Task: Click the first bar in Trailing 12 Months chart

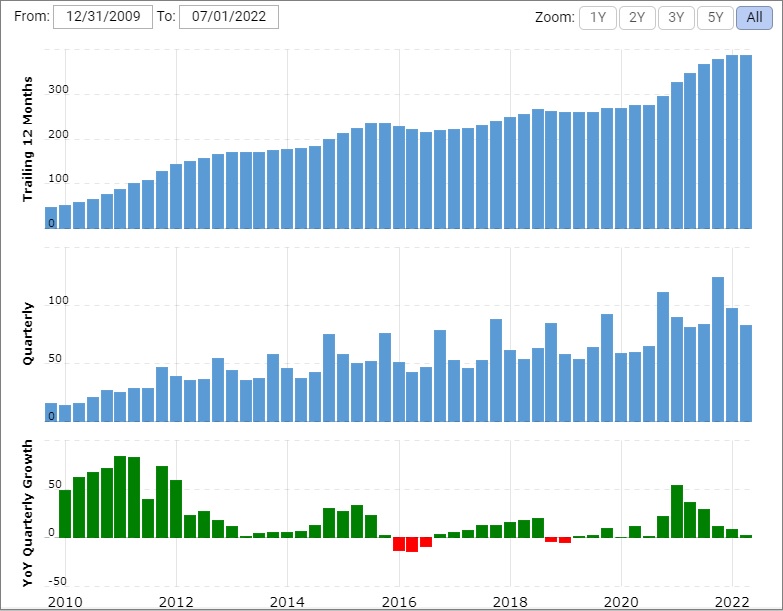Action: click(x=51, y=218)
